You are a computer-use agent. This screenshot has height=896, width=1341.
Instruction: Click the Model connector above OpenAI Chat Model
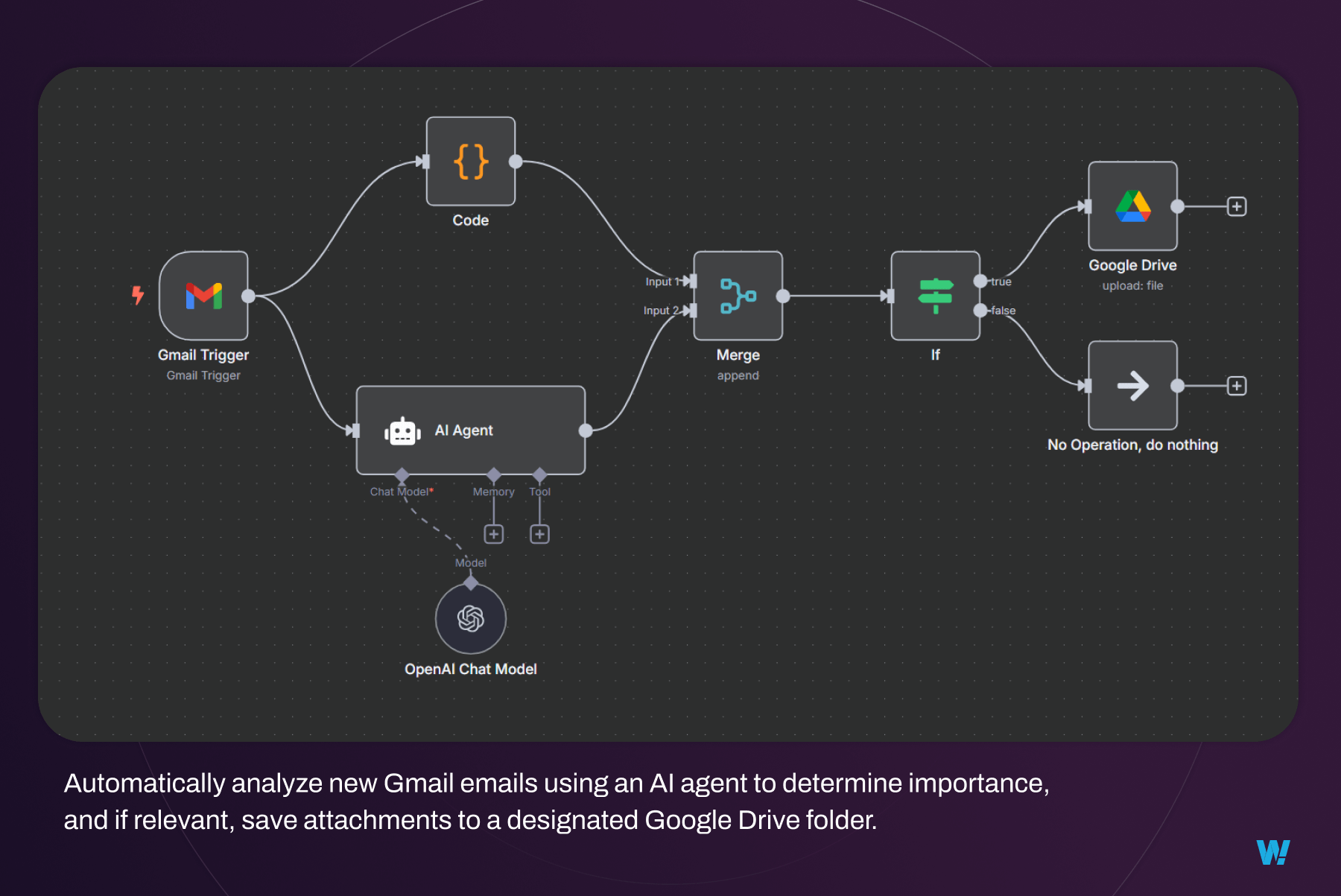point(470,584)
